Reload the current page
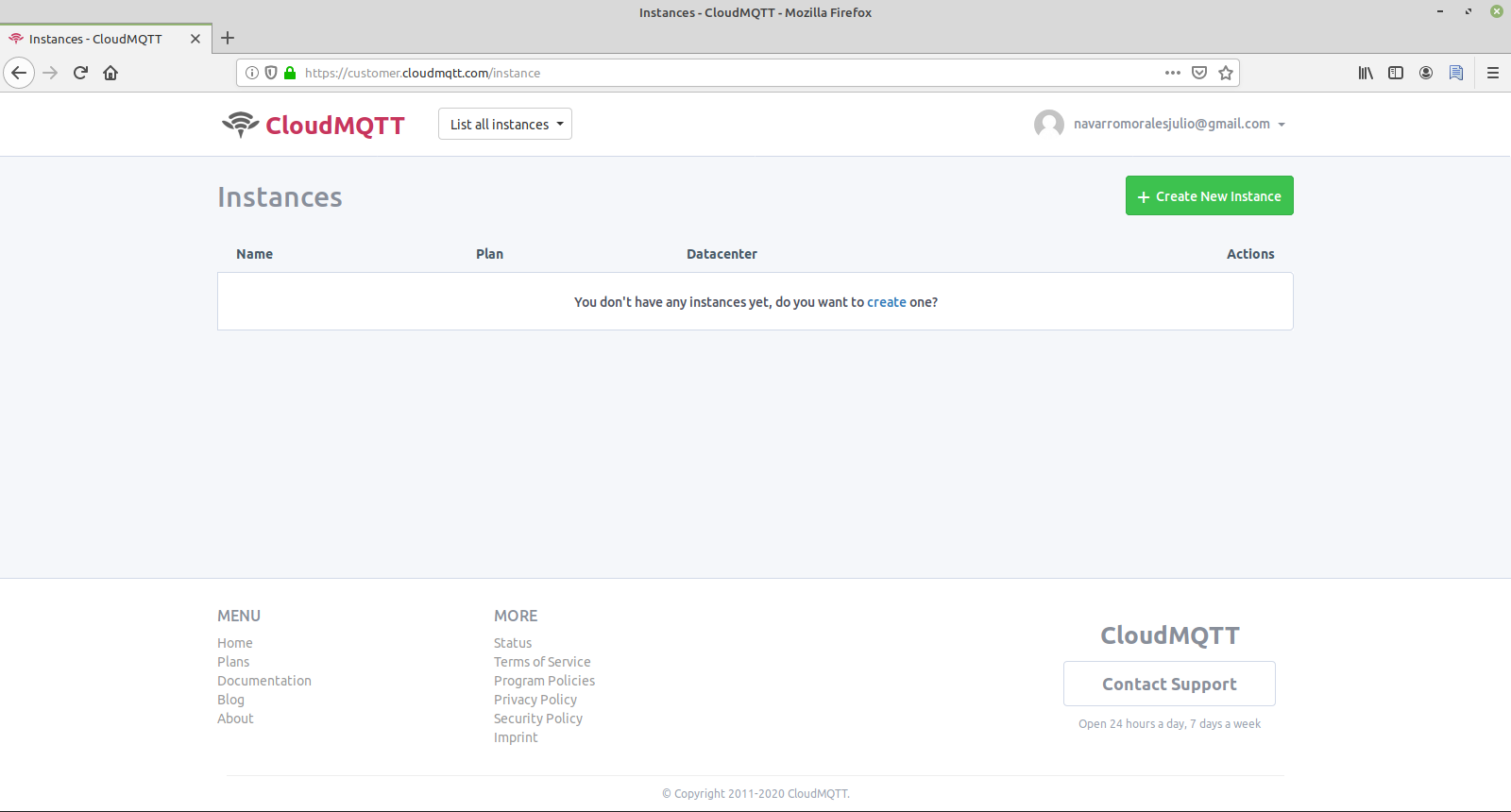Viewport: 1511px width, 812px height. (x=80, y=73)
